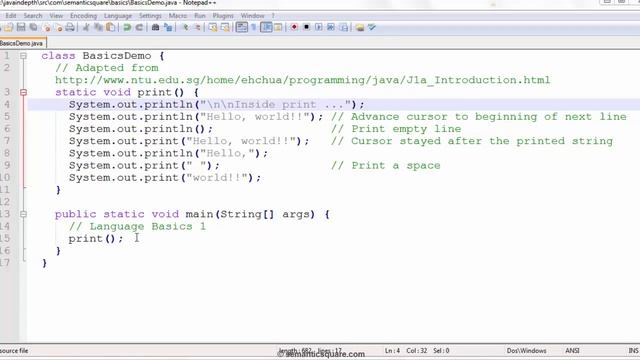Click the 'Sel : 0' status bar field
This screenshot has height=360, width=640.
pos(441,351)
